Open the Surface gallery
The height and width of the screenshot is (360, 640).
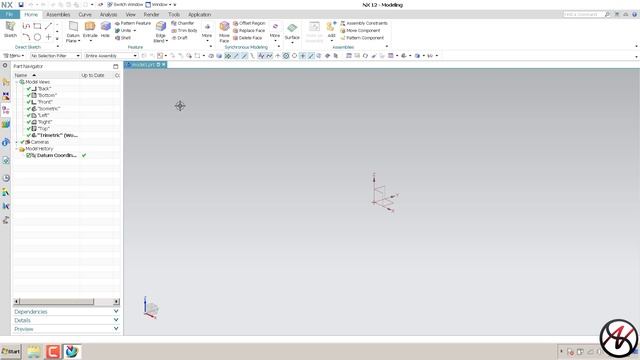pyautogui.click(x=292, y=32)
